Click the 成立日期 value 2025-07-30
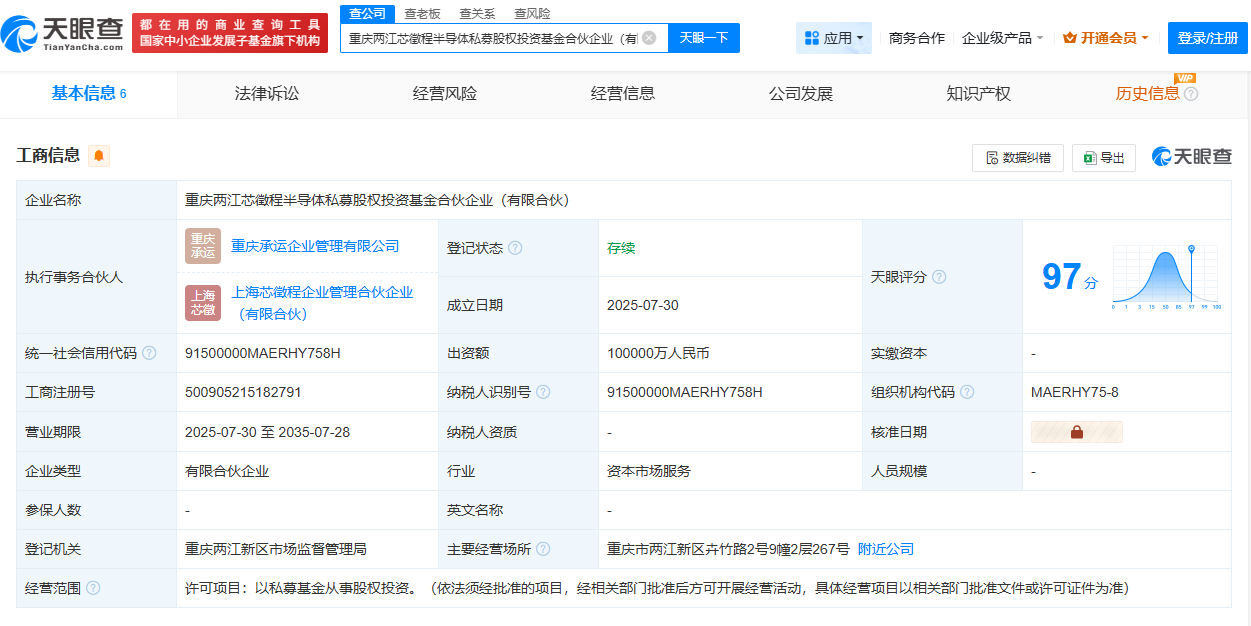Screen dimensions: 1251x626 pos(643,305)
